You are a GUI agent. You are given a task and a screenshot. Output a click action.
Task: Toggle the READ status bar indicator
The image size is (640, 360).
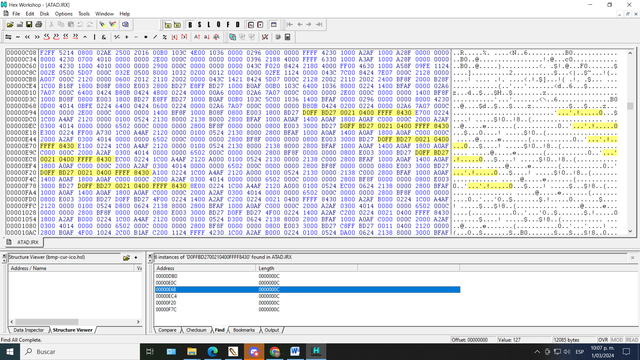tap(631, 340)
